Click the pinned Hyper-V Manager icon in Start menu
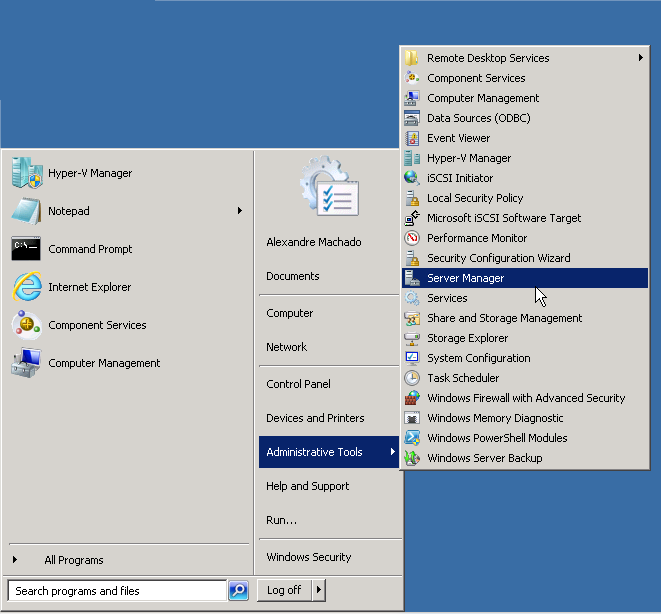 (27, 173)
